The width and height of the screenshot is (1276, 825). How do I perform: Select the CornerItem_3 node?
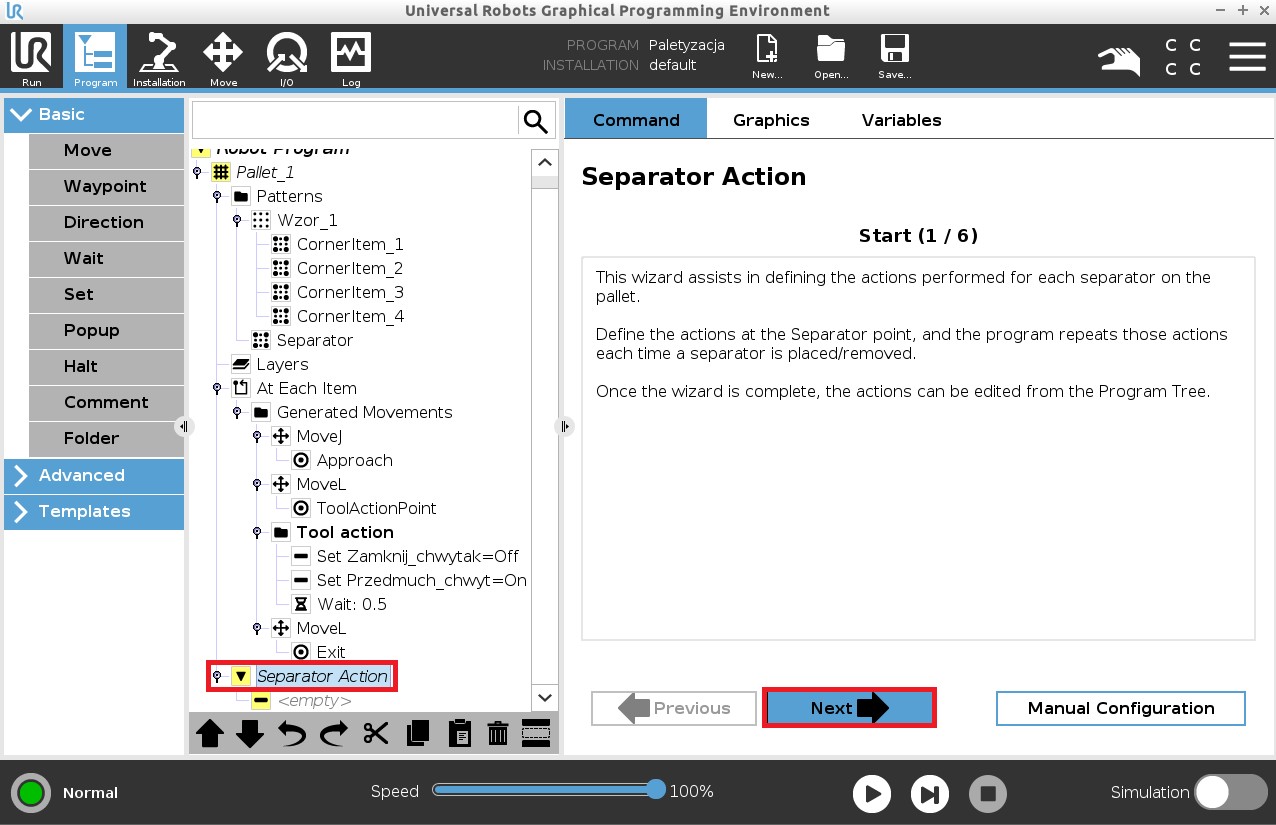[x=350, y=292]
